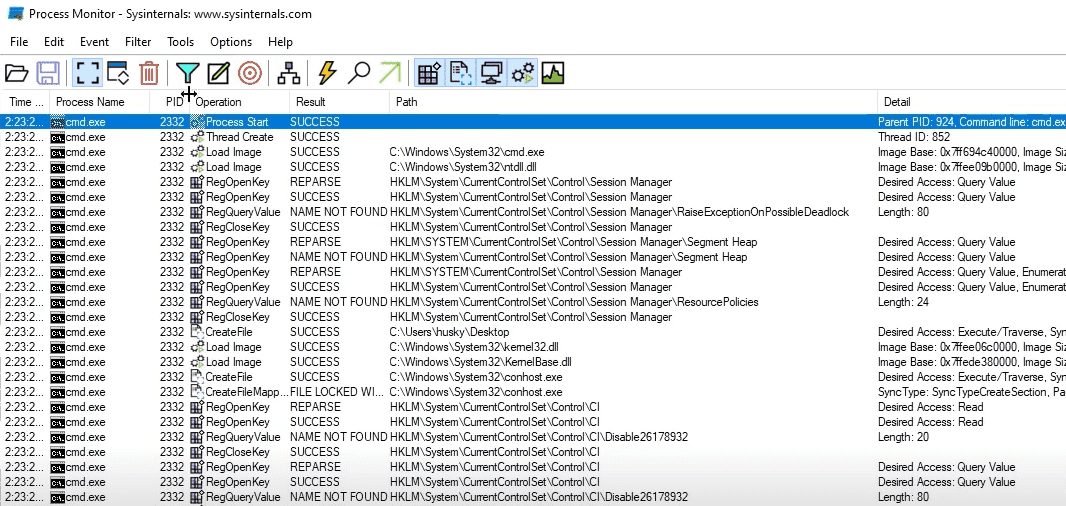Viewport: 1066px width, 506px height.
Task: Click the lightning bolt toolbar icon
Action: tap(328, 73)
